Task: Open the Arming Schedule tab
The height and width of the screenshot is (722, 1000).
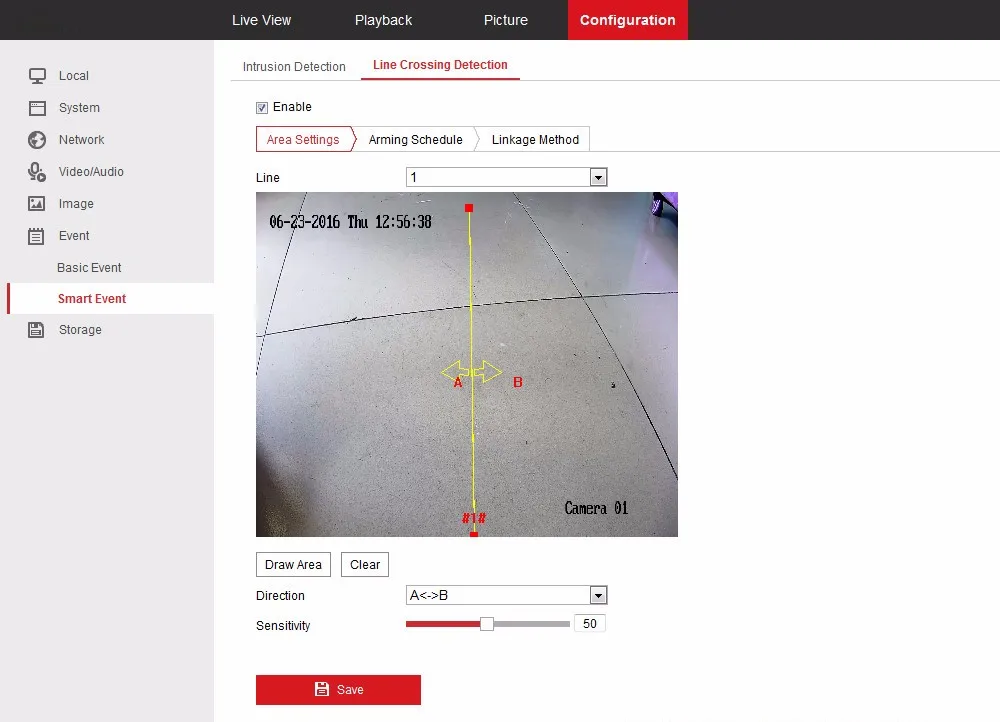Action: click(415, 140)
